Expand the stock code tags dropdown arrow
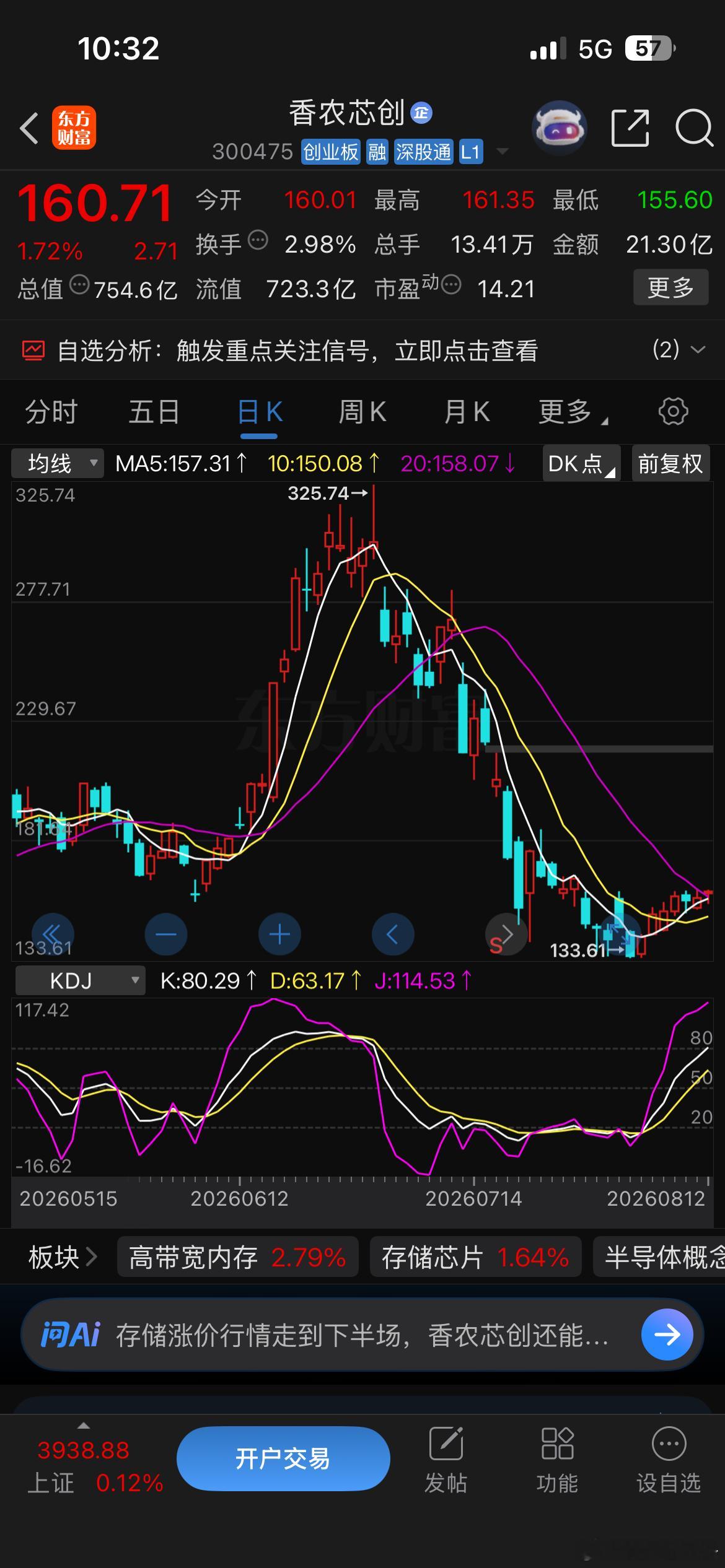 click(503, 151)
